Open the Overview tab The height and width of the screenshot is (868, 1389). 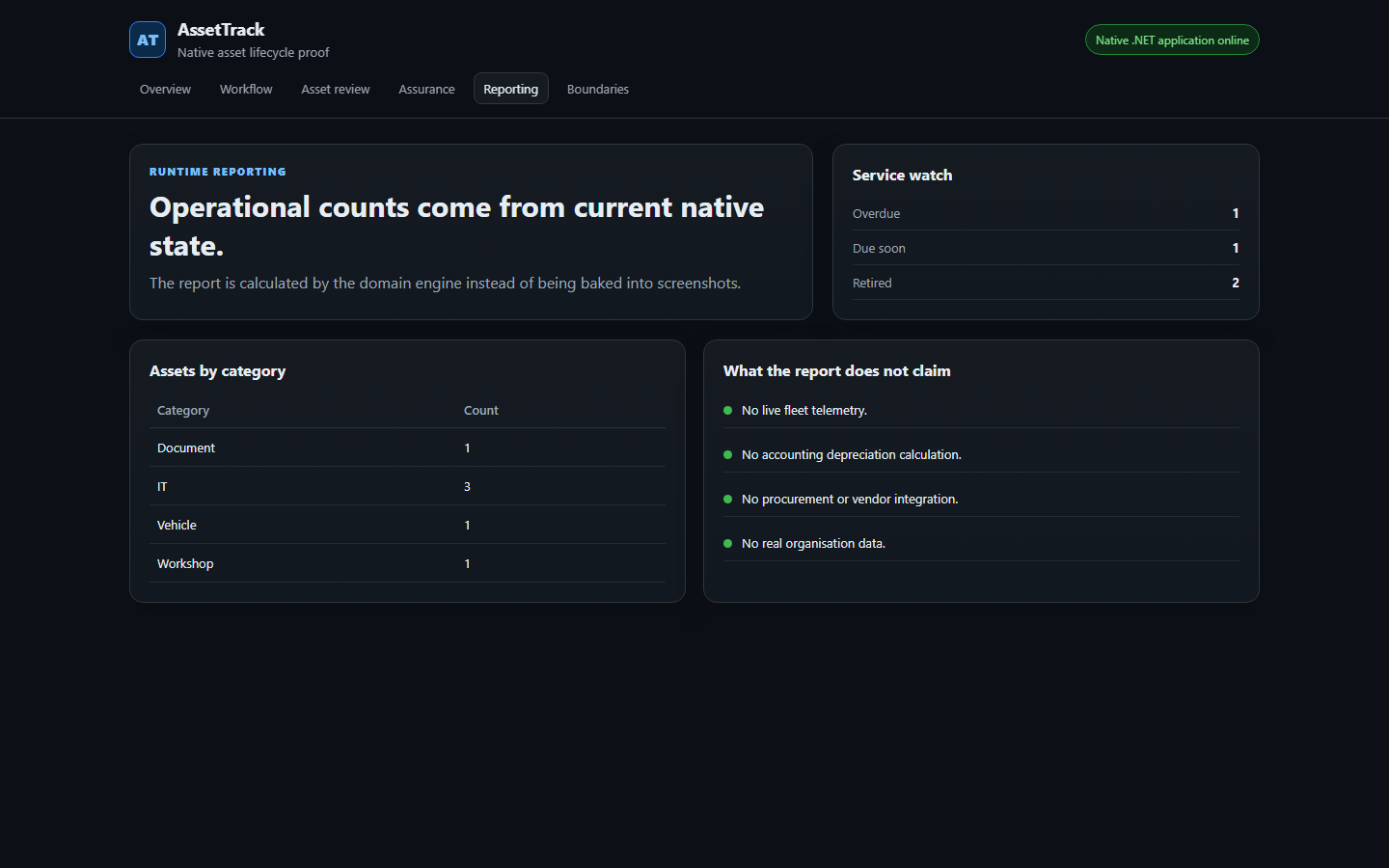pos(165,89)
